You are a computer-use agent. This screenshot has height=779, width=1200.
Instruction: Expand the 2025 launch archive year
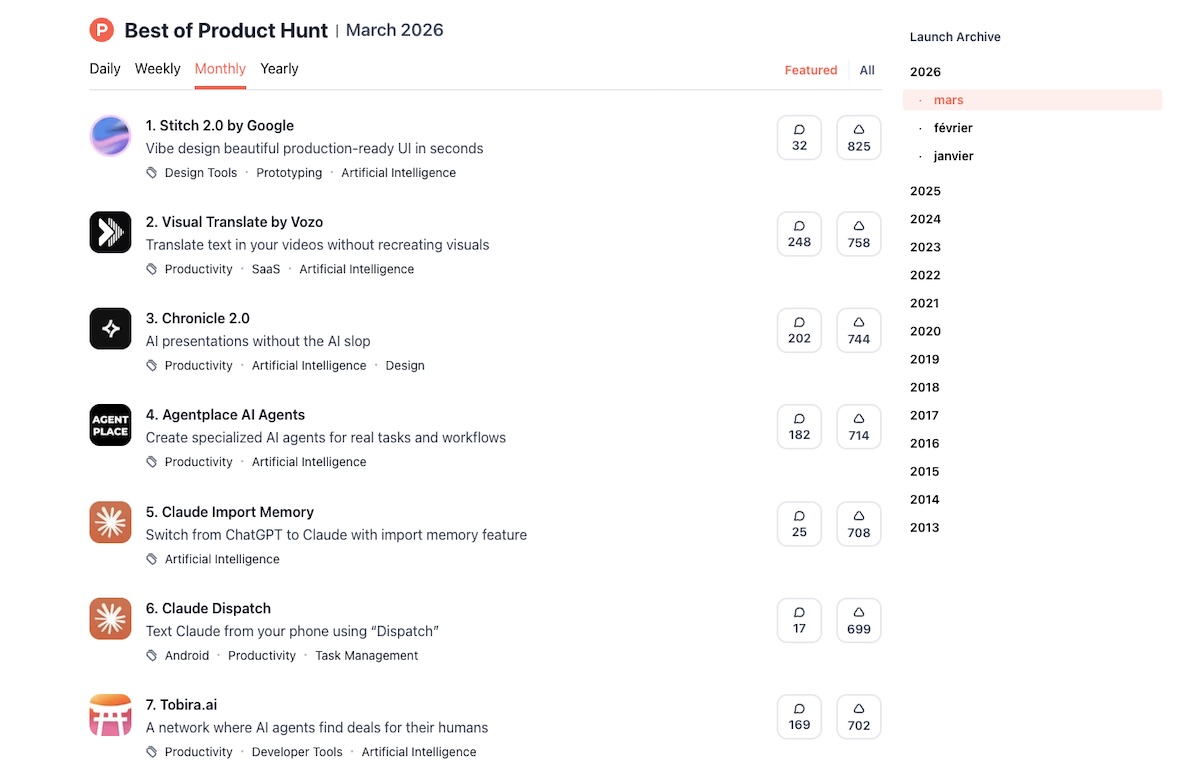tap(925, 191)
